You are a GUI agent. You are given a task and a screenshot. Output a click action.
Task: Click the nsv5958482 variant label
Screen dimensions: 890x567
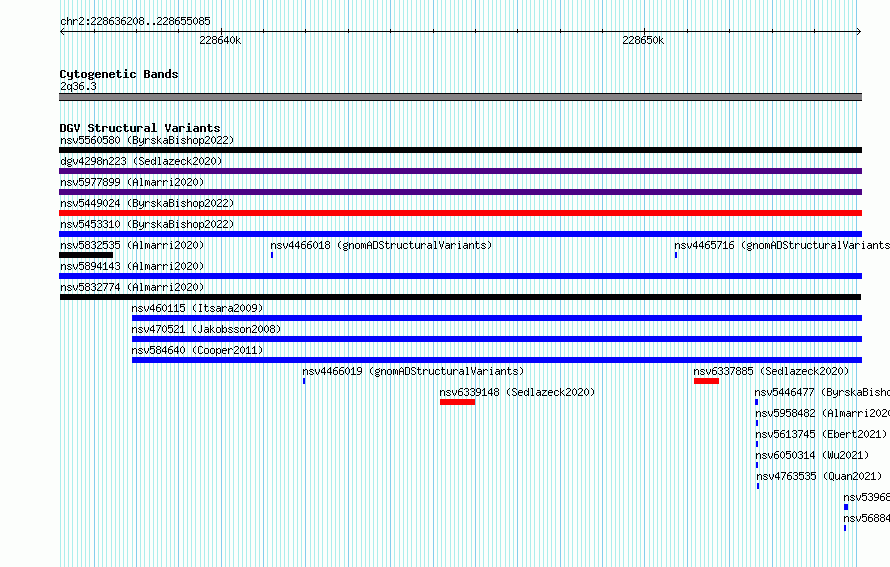(822, 413)
